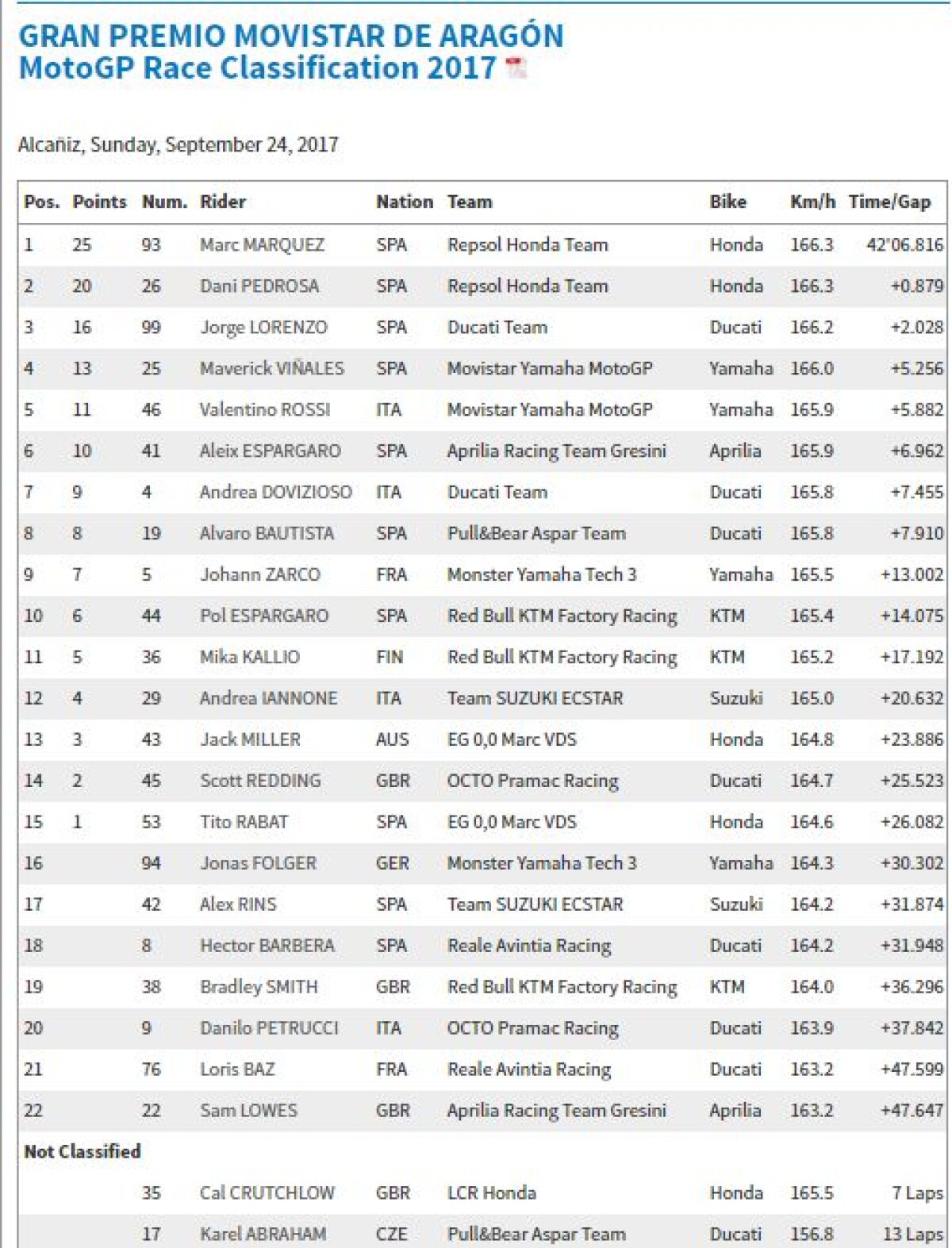Click the Pos. column header
Image resolution: width=952 pixels, height=1248 pixels.
(41, 202)
